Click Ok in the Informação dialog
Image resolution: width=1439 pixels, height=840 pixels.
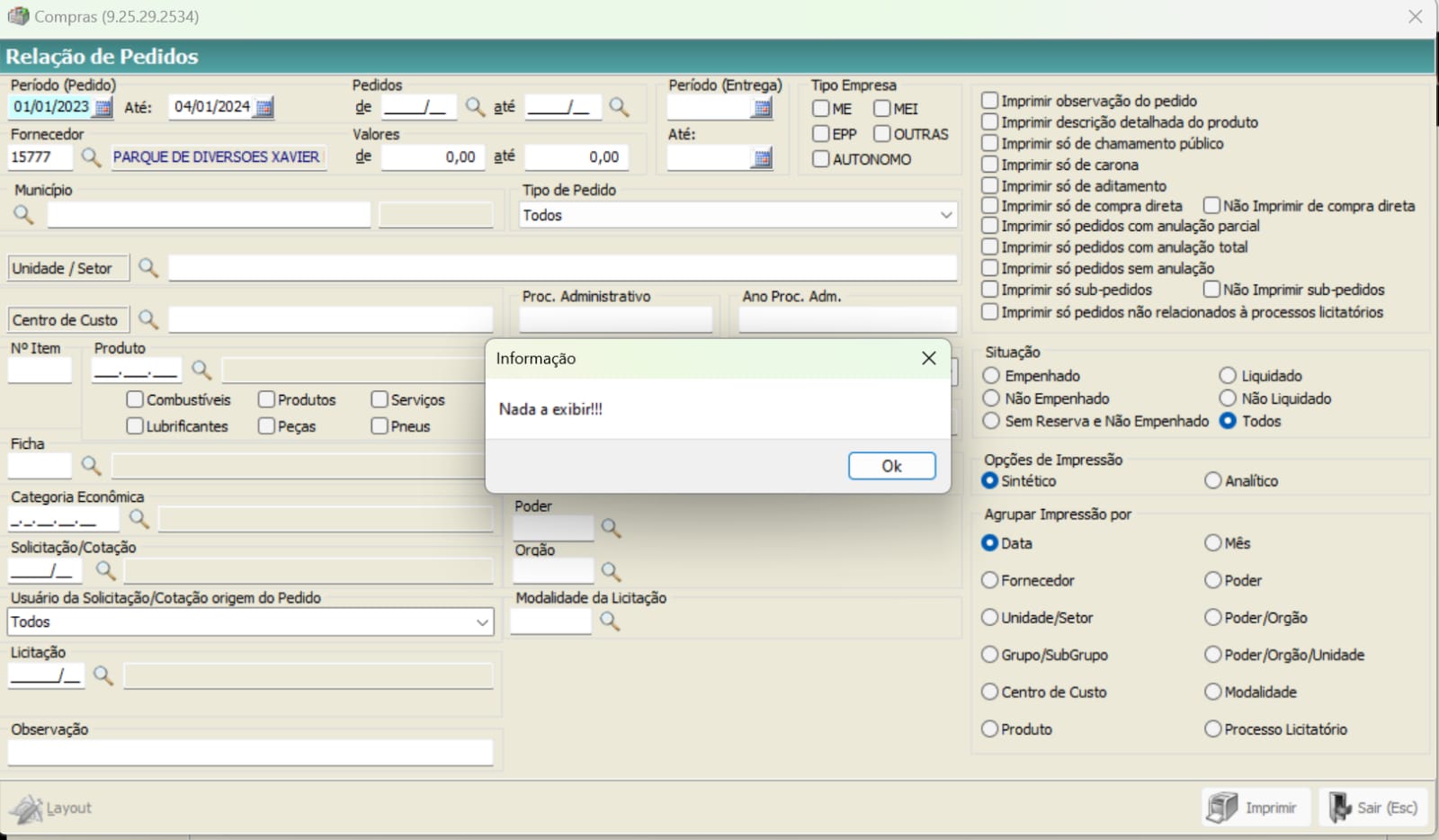(891, 466)
